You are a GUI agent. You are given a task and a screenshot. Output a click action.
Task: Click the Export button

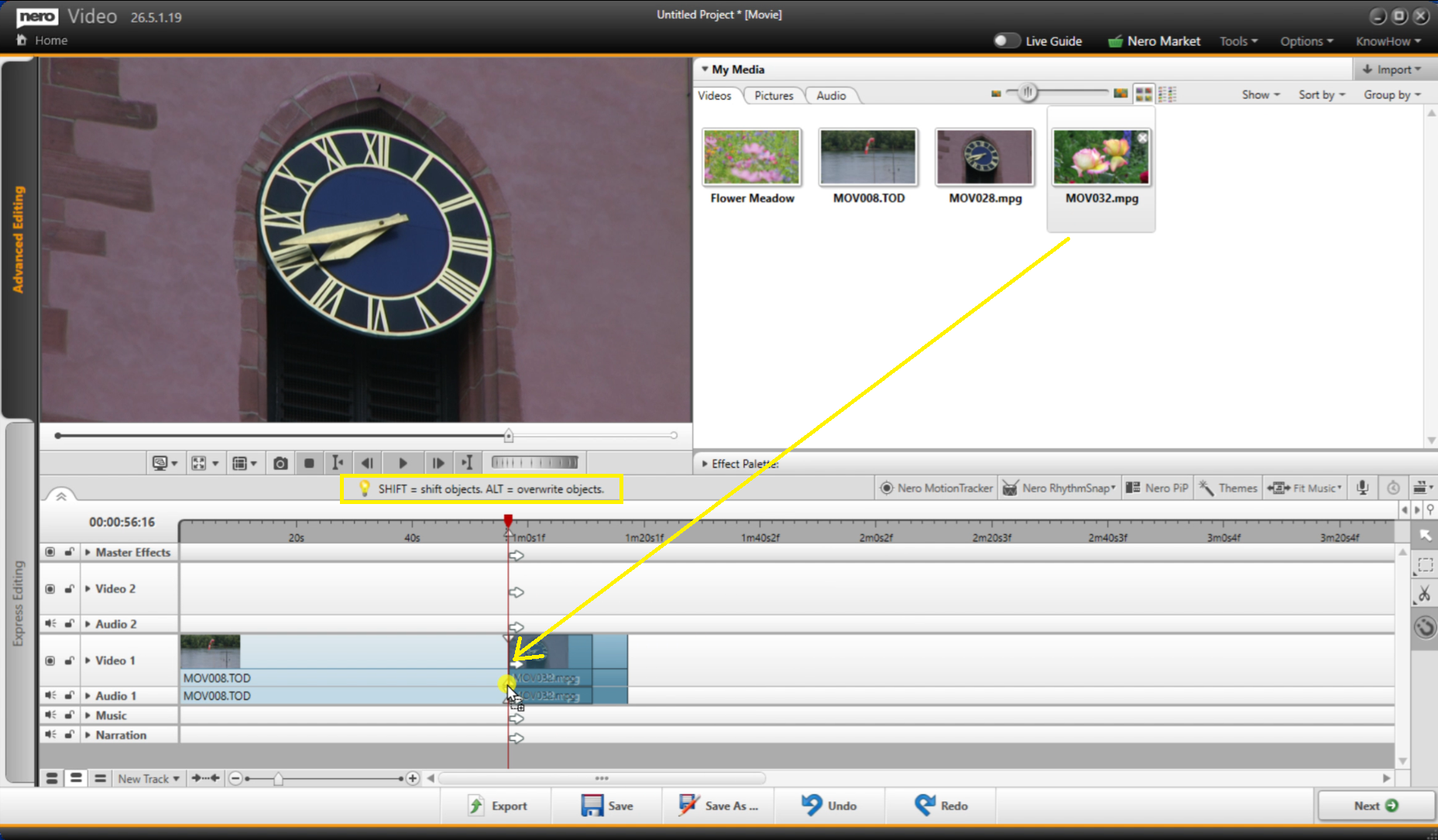coord(497,806)
